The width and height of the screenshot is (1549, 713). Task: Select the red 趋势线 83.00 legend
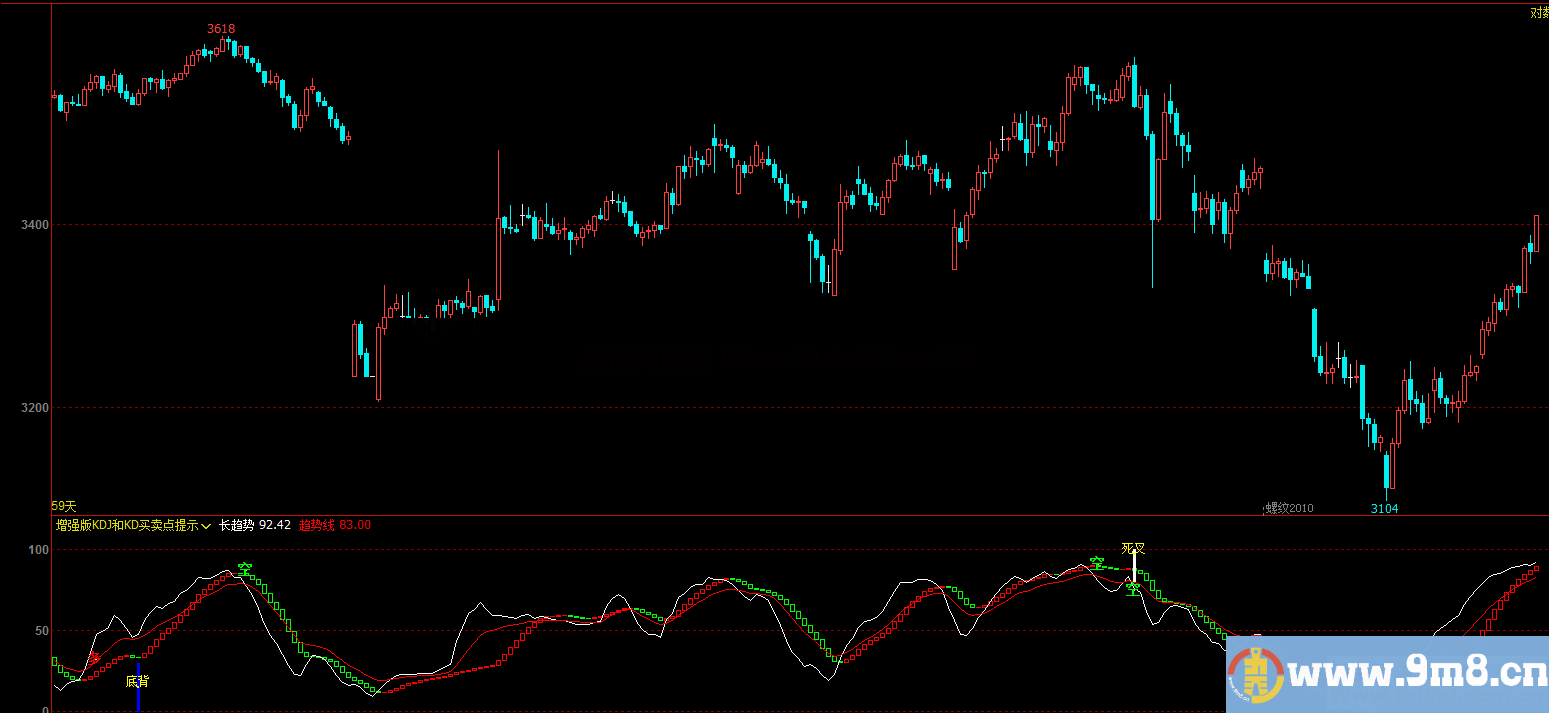(x=334, y=525)
